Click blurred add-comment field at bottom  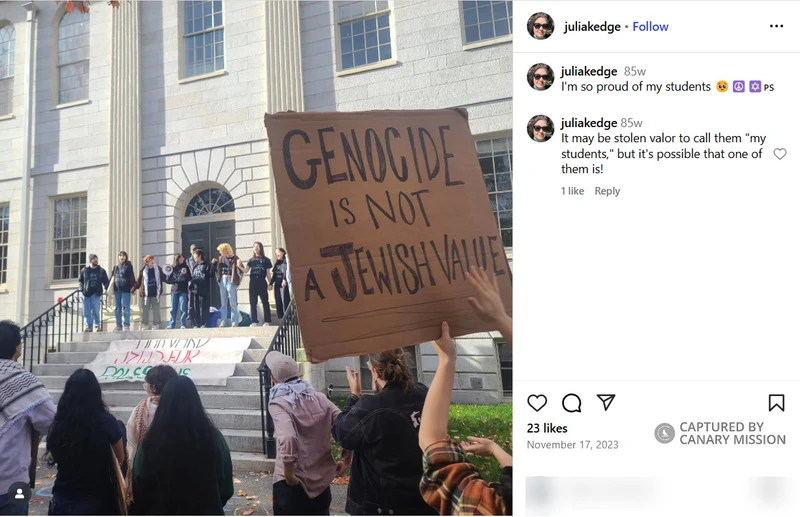[x=656, y=493]
